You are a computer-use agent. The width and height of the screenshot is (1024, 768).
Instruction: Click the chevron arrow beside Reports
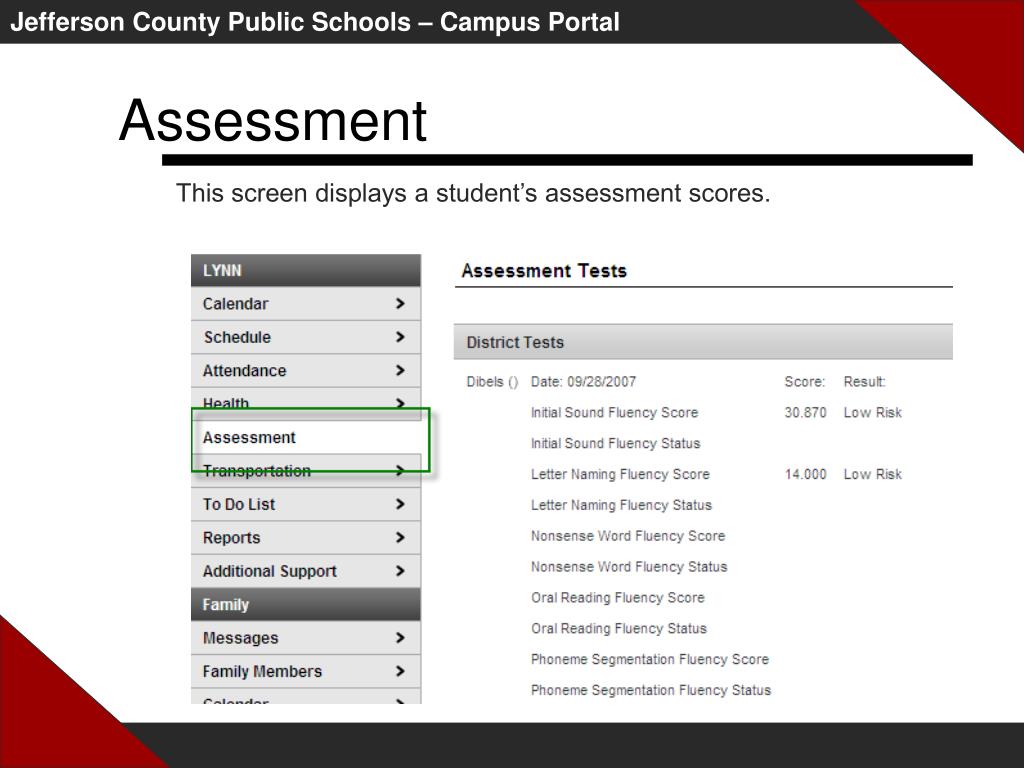[x=400, y=537]
